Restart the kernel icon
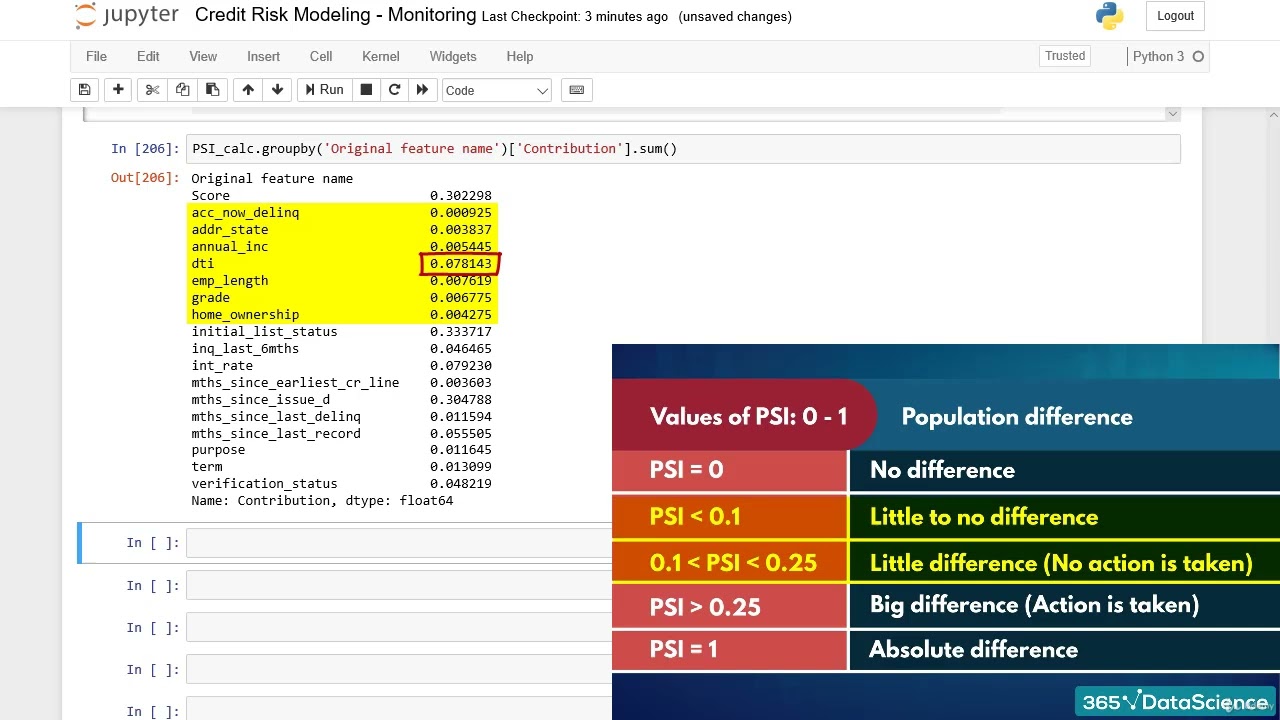This screenshot has height=720, width=1280. 394,90
